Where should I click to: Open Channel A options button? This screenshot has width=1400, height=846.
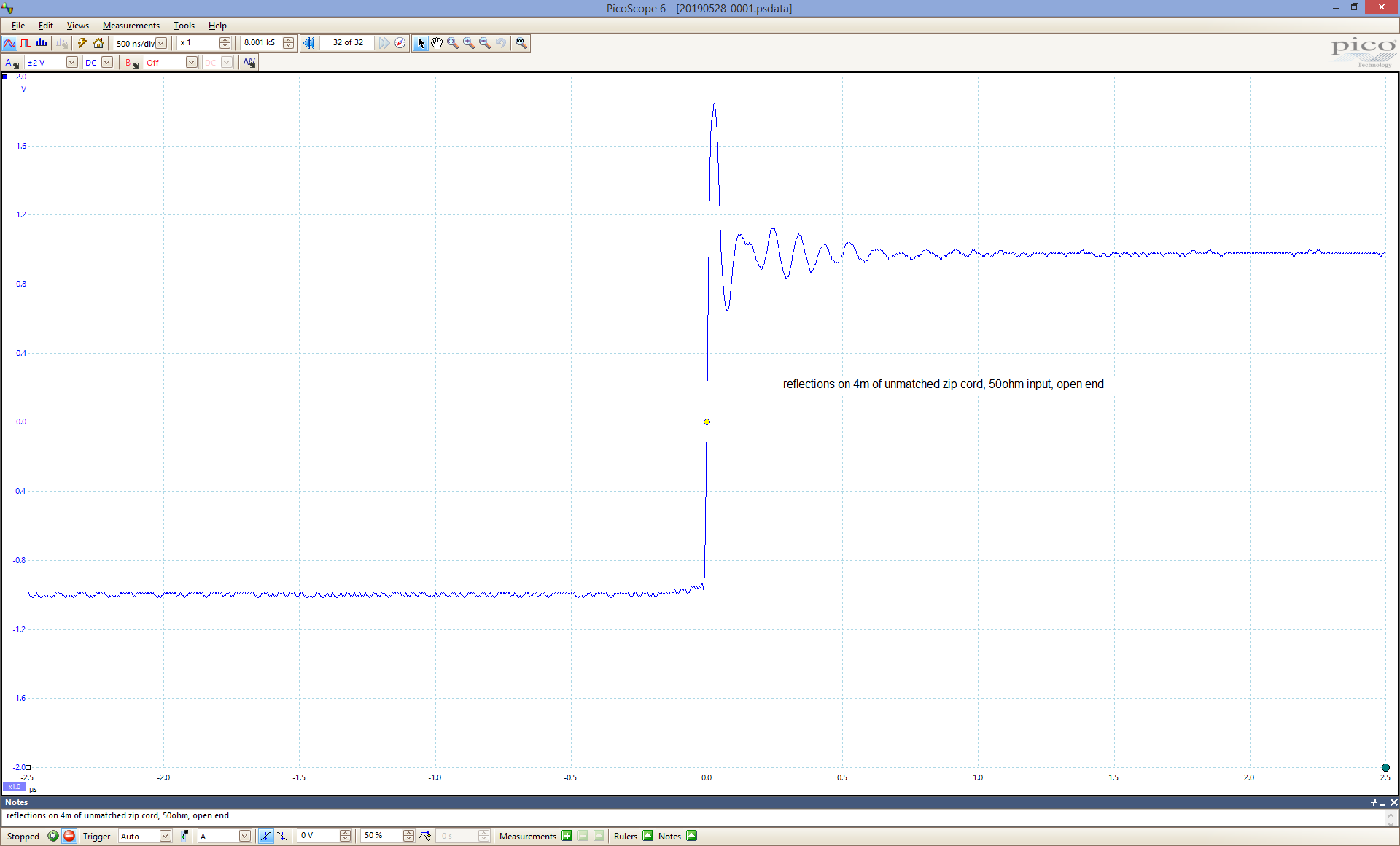point(12,63)
